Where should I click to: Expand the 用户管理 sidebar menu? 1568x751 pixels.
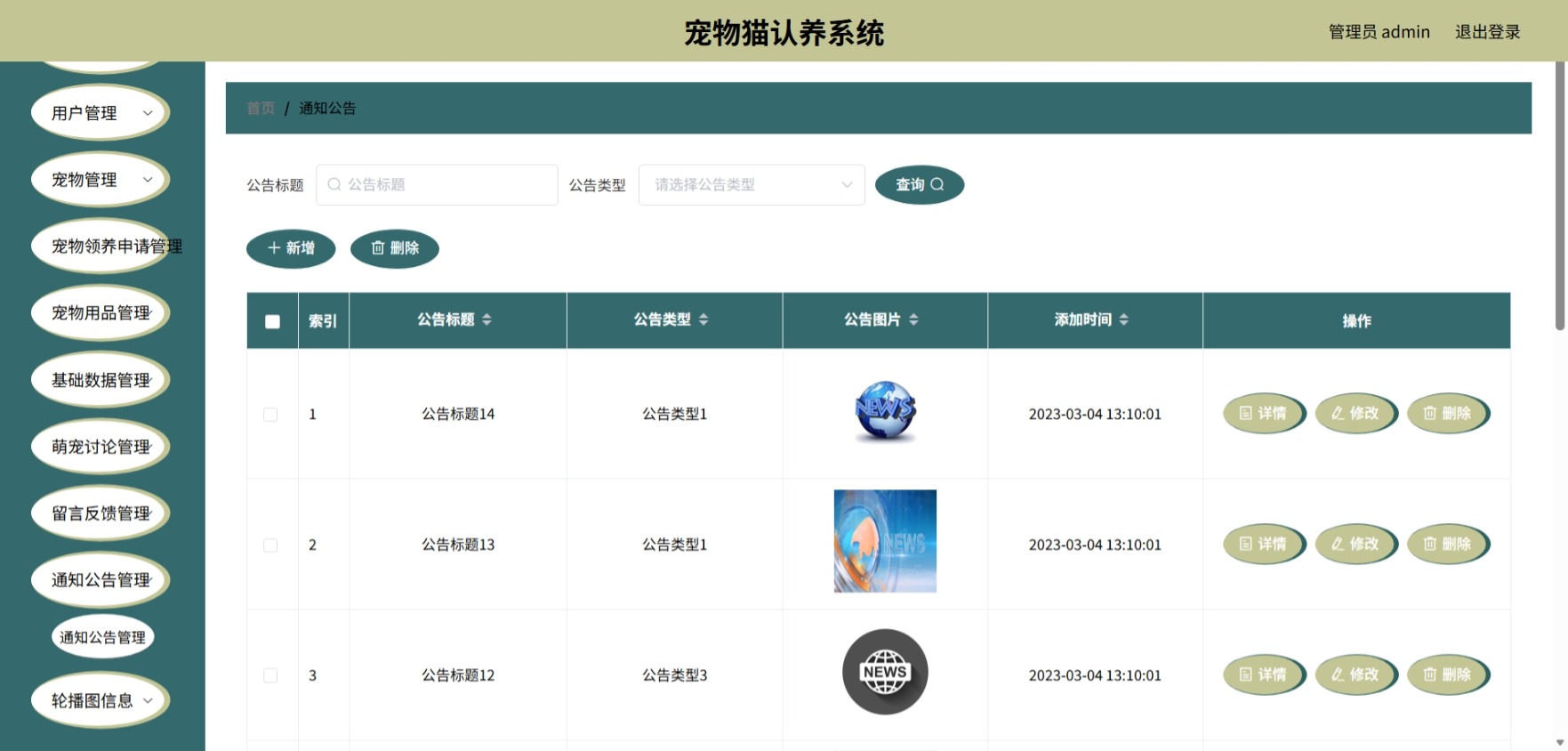101,113
